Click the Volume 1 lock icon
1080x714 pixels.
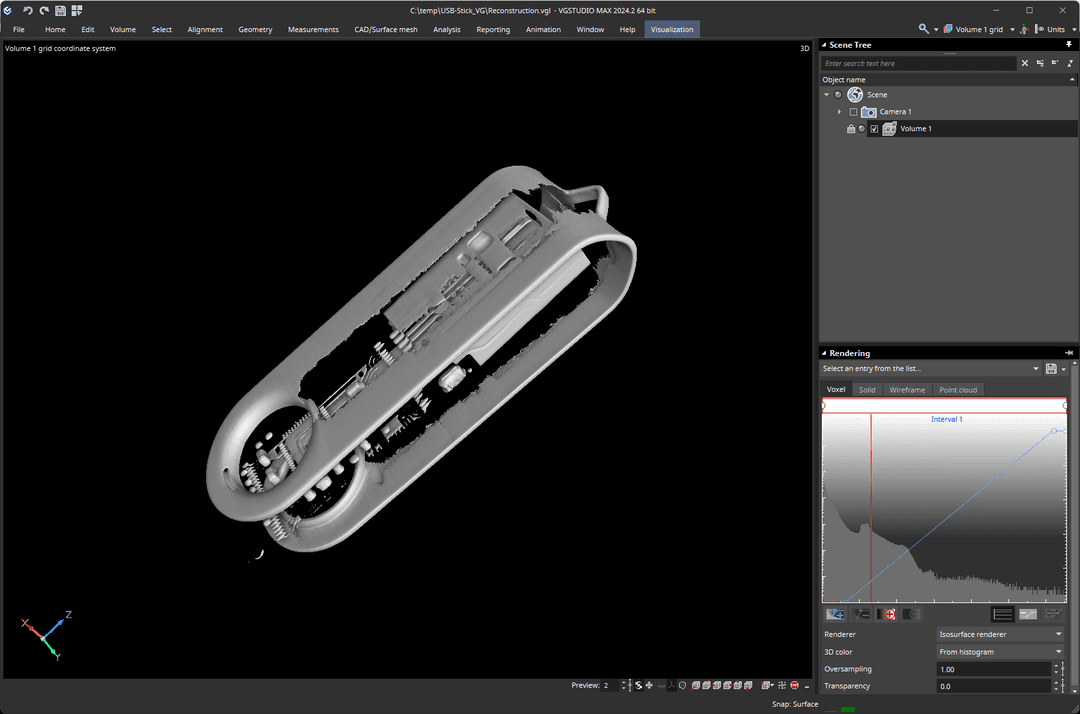pos(851,129)
